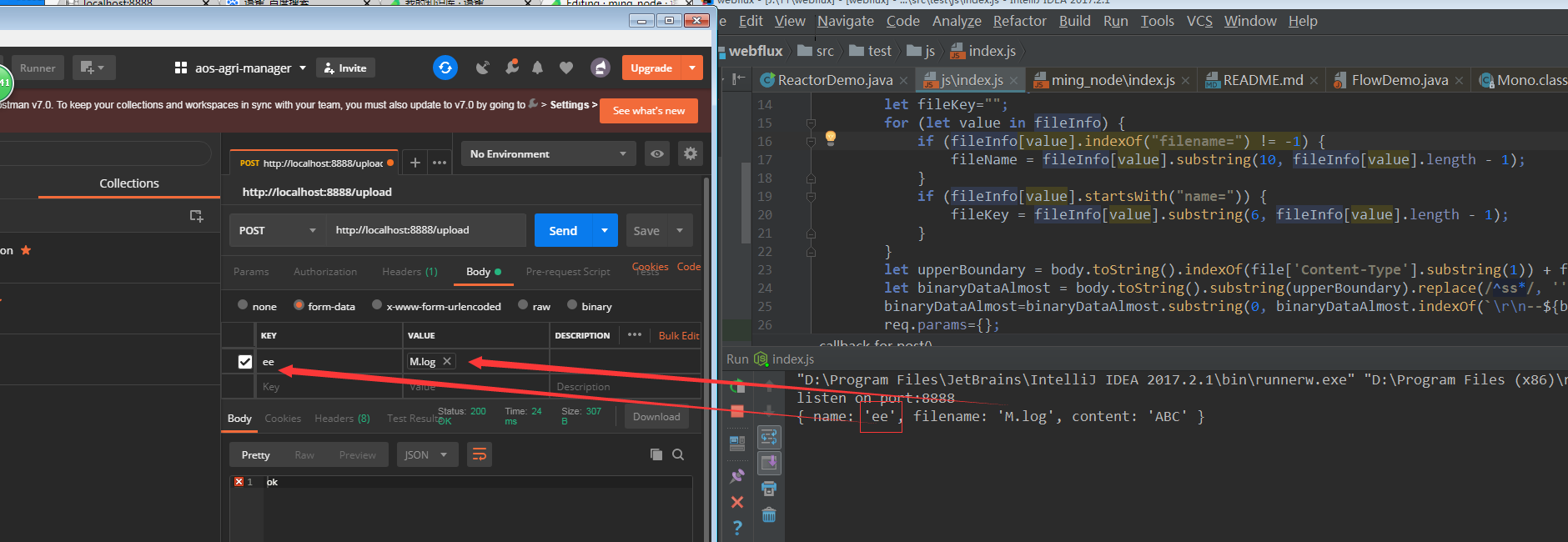Click the Download response button
The width and height of the screenshot is (1568, 542).
656,416
